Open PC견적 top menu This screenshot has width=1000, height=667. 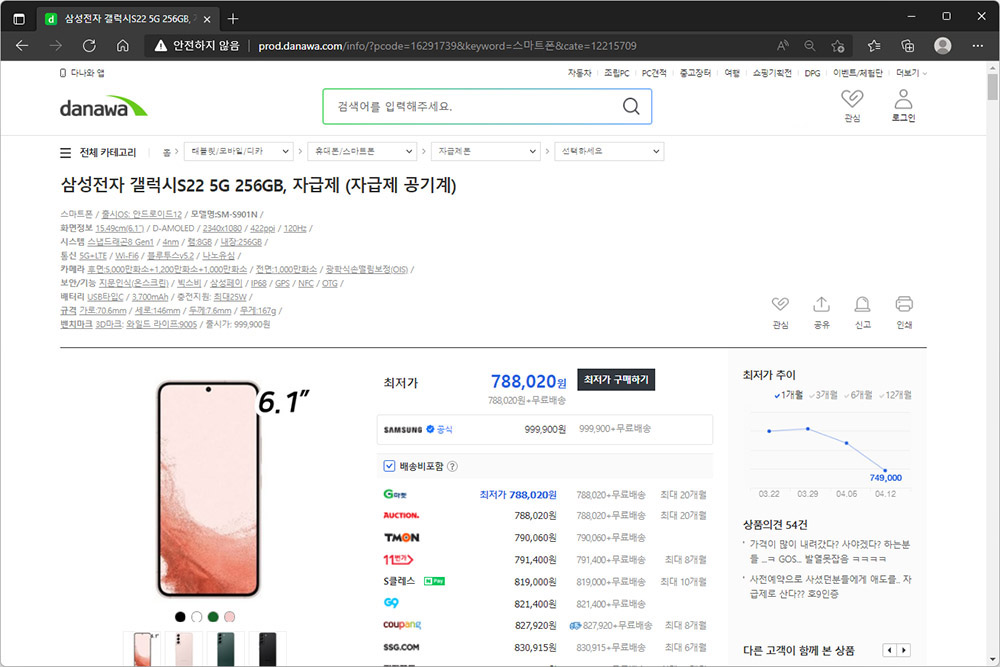pyautogui.click(x=654, y=73)
